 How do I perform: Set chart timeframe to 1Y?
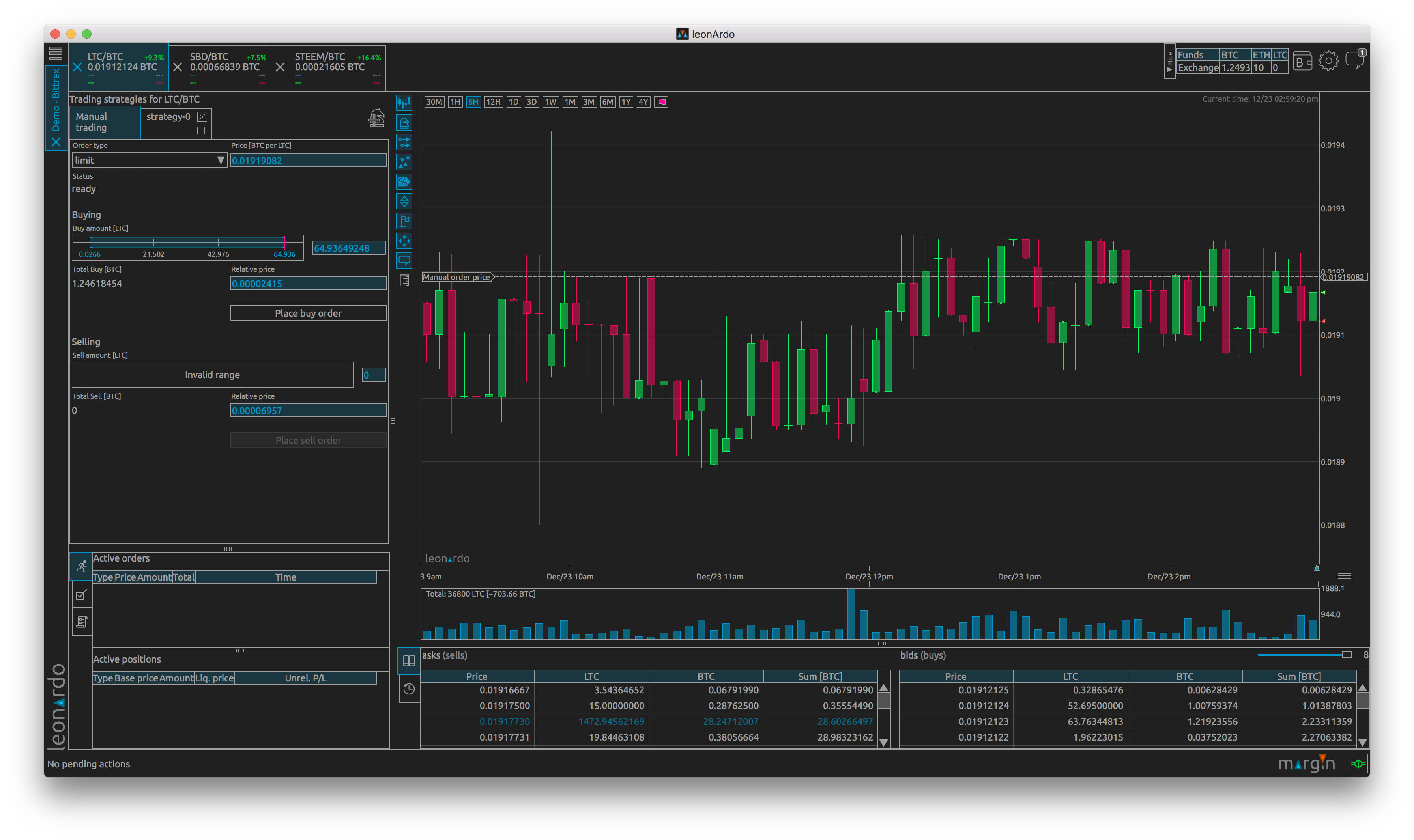(625, 102)
